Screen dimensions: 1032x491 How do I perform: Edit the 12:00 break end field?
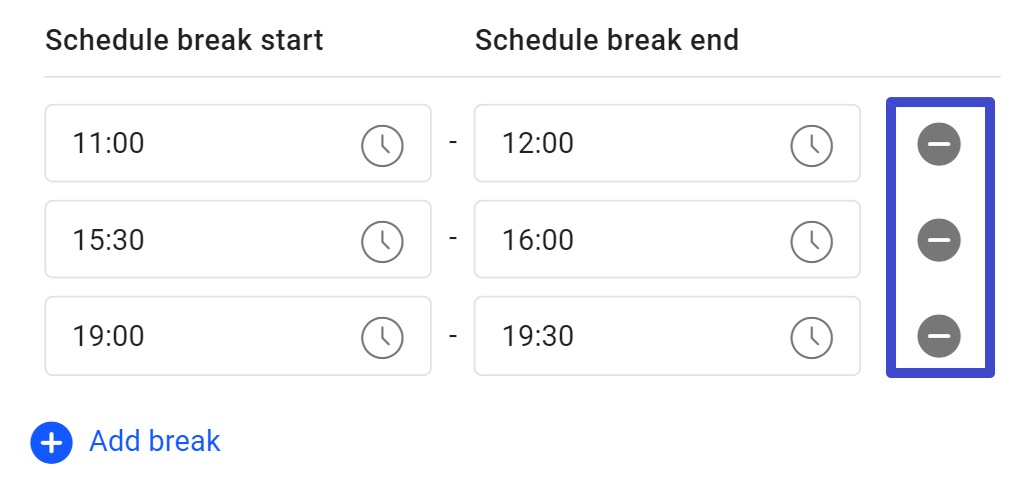(x=667, y=143)
